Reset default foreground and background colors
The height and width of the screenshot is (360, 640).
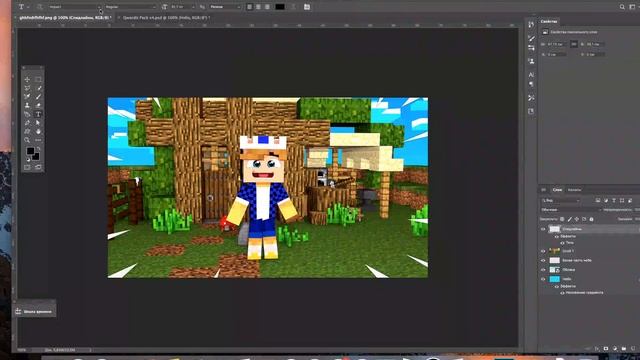click(x=28, y=160)
